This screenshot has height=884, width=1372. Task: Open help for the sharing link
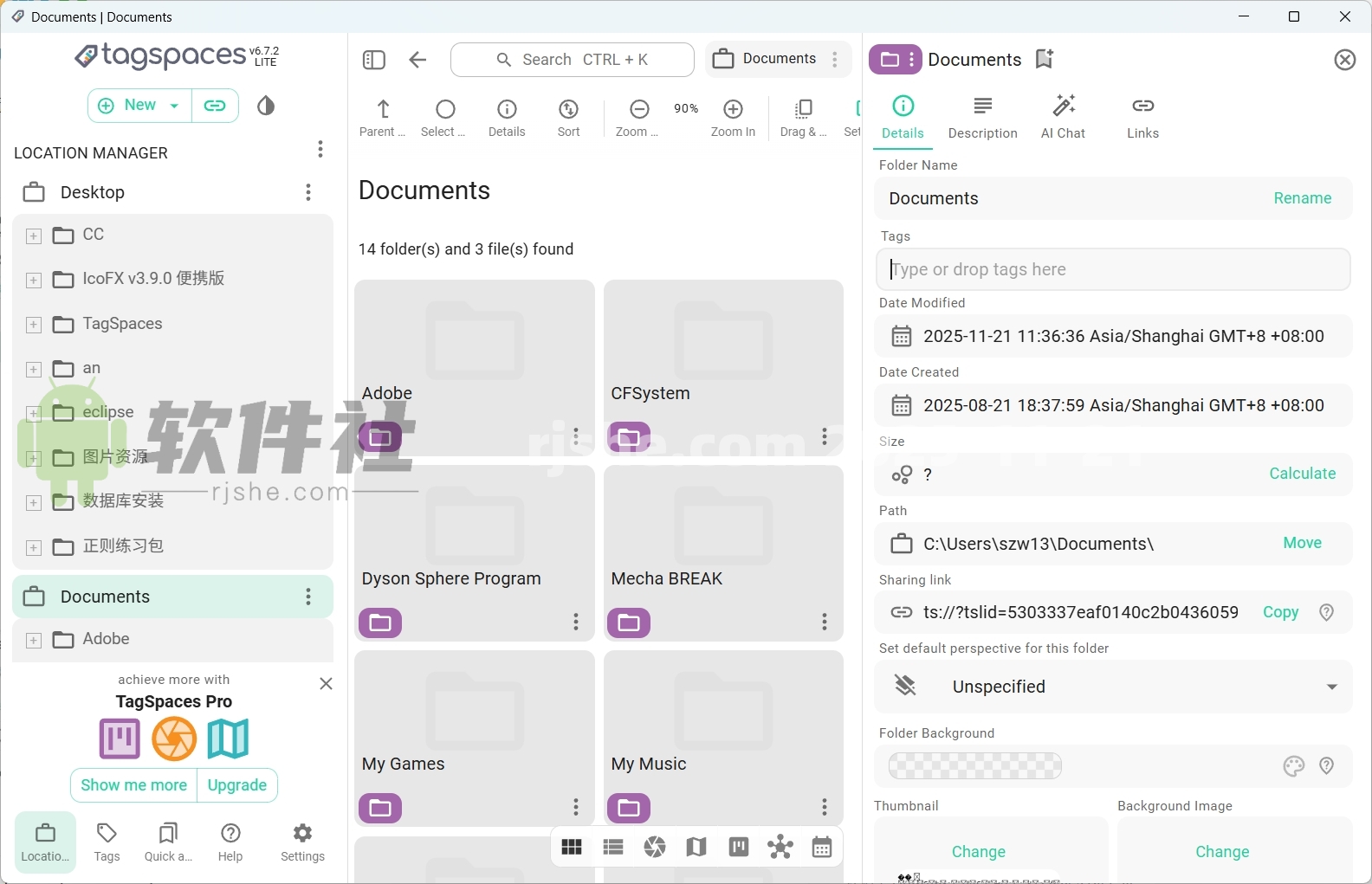point(1326,612)
